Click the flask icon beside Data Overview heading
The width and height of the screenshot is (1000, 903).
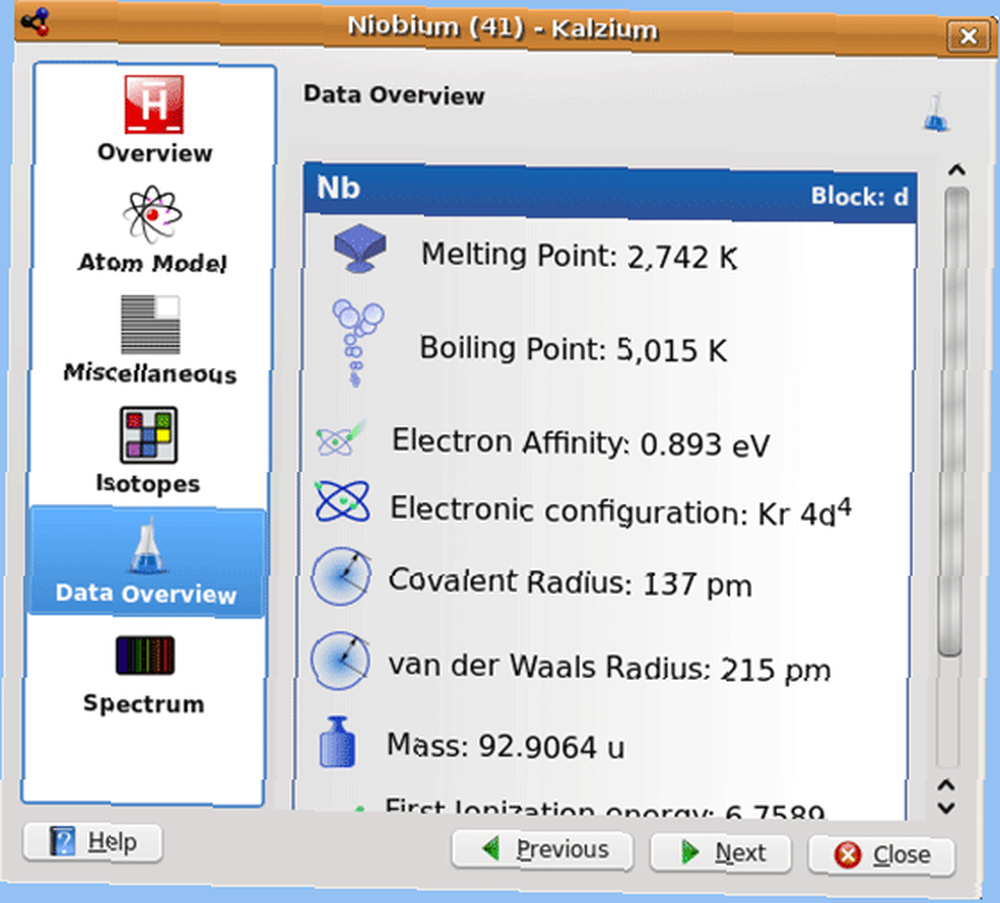click(936, 112)
